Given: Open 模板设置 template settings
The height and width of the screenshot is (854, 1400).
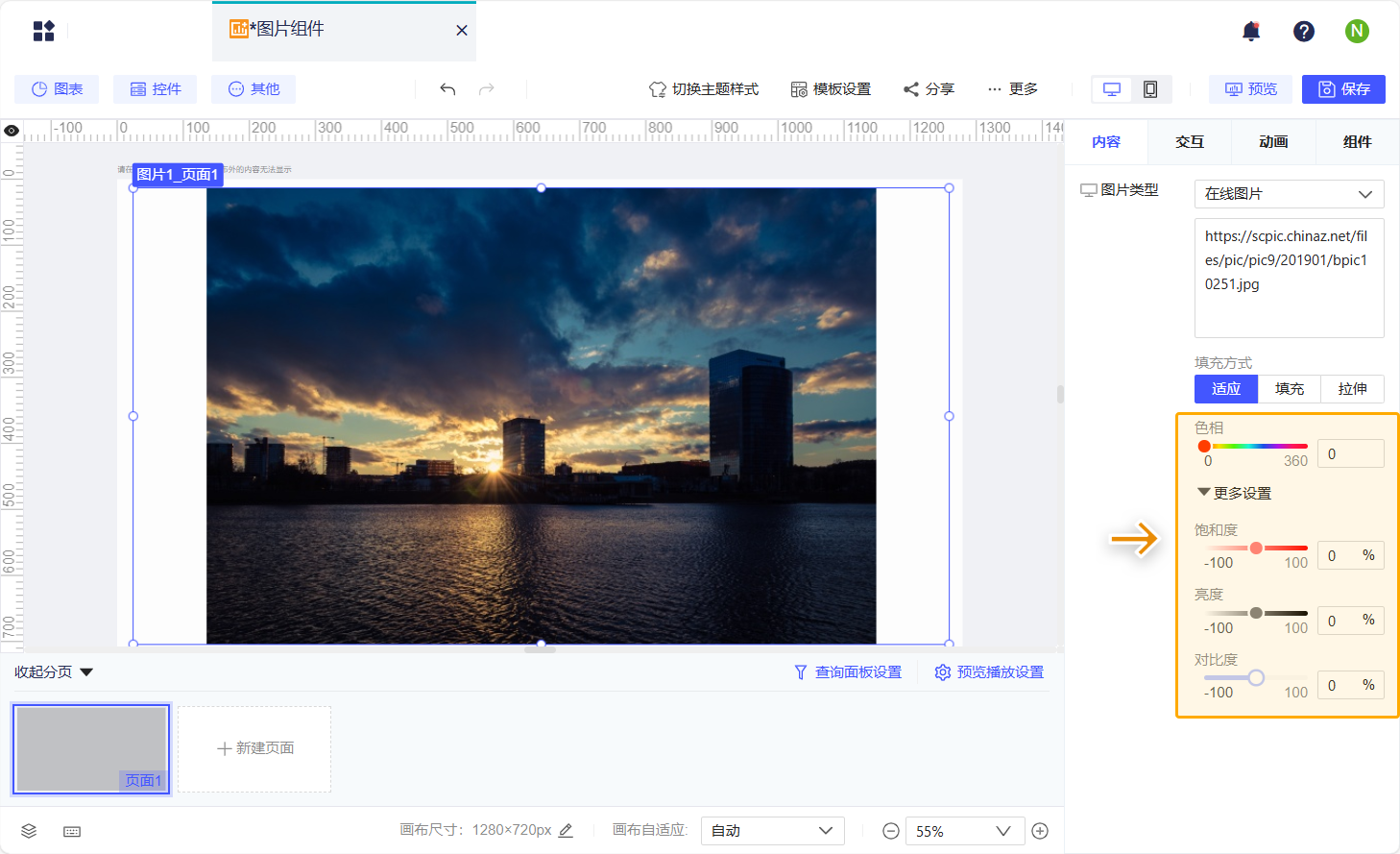Looking at the screenshot, I should (x=831, y=89).
